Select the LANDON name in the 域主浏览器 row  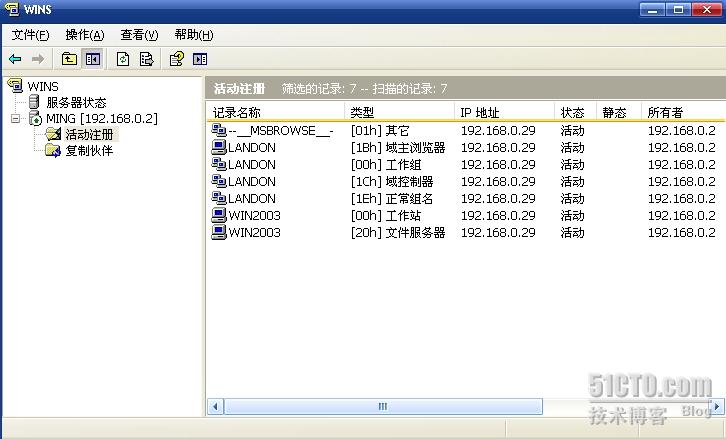[x=252, y=148]
